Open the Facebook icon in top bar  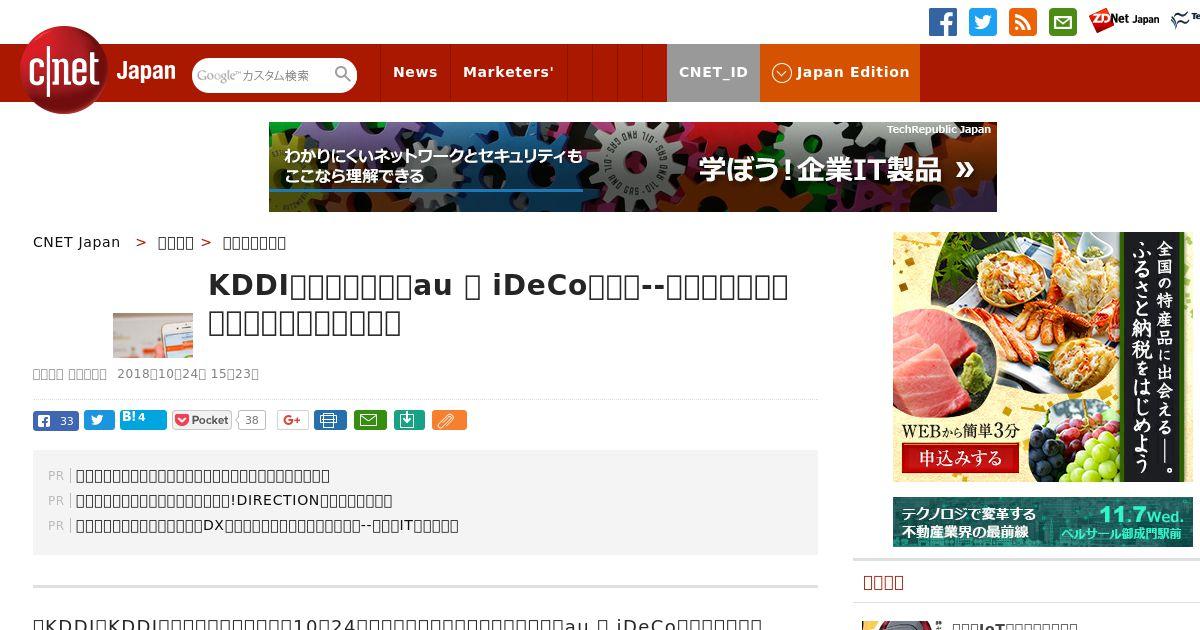coord(943,22)
